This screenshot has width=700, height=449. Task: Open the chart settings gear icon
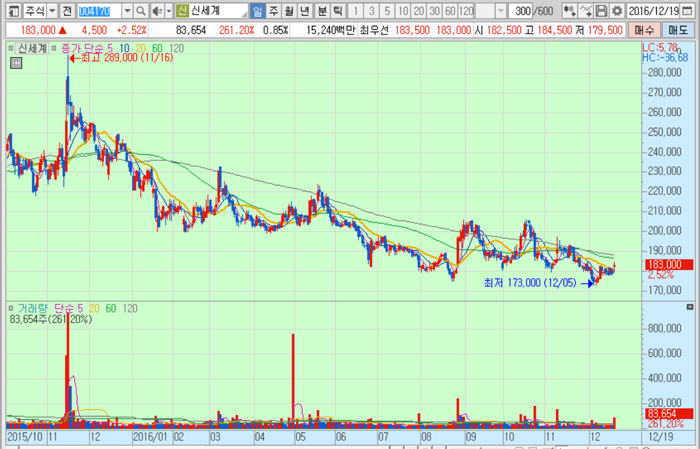click(617, 11)
